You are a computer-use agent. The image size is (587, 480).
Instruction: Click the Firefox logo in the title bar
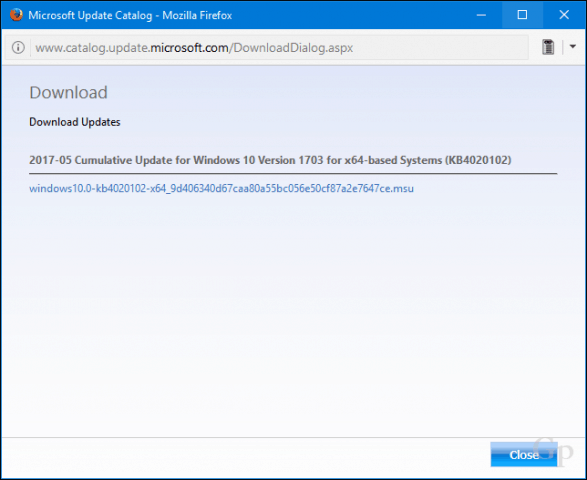tap(16, 15)
